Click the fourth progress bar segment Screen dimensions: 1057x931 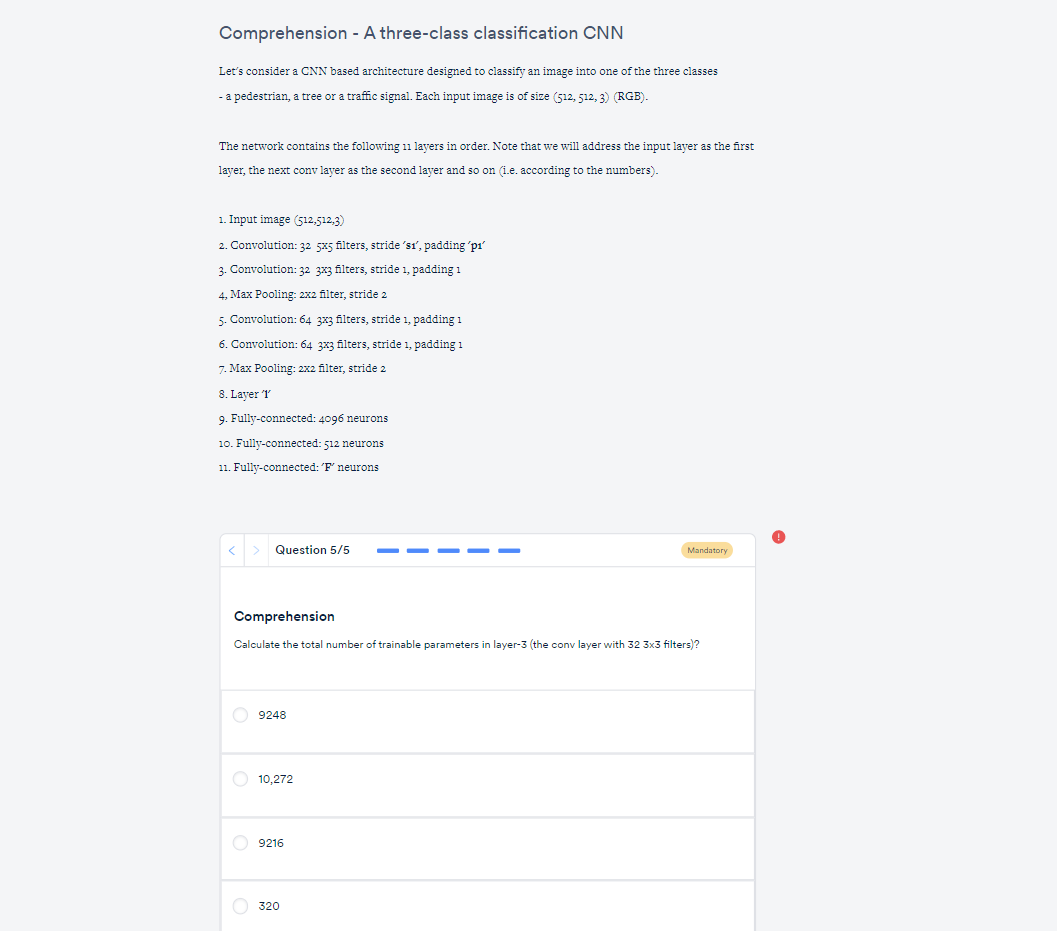[x=478, y=550]
